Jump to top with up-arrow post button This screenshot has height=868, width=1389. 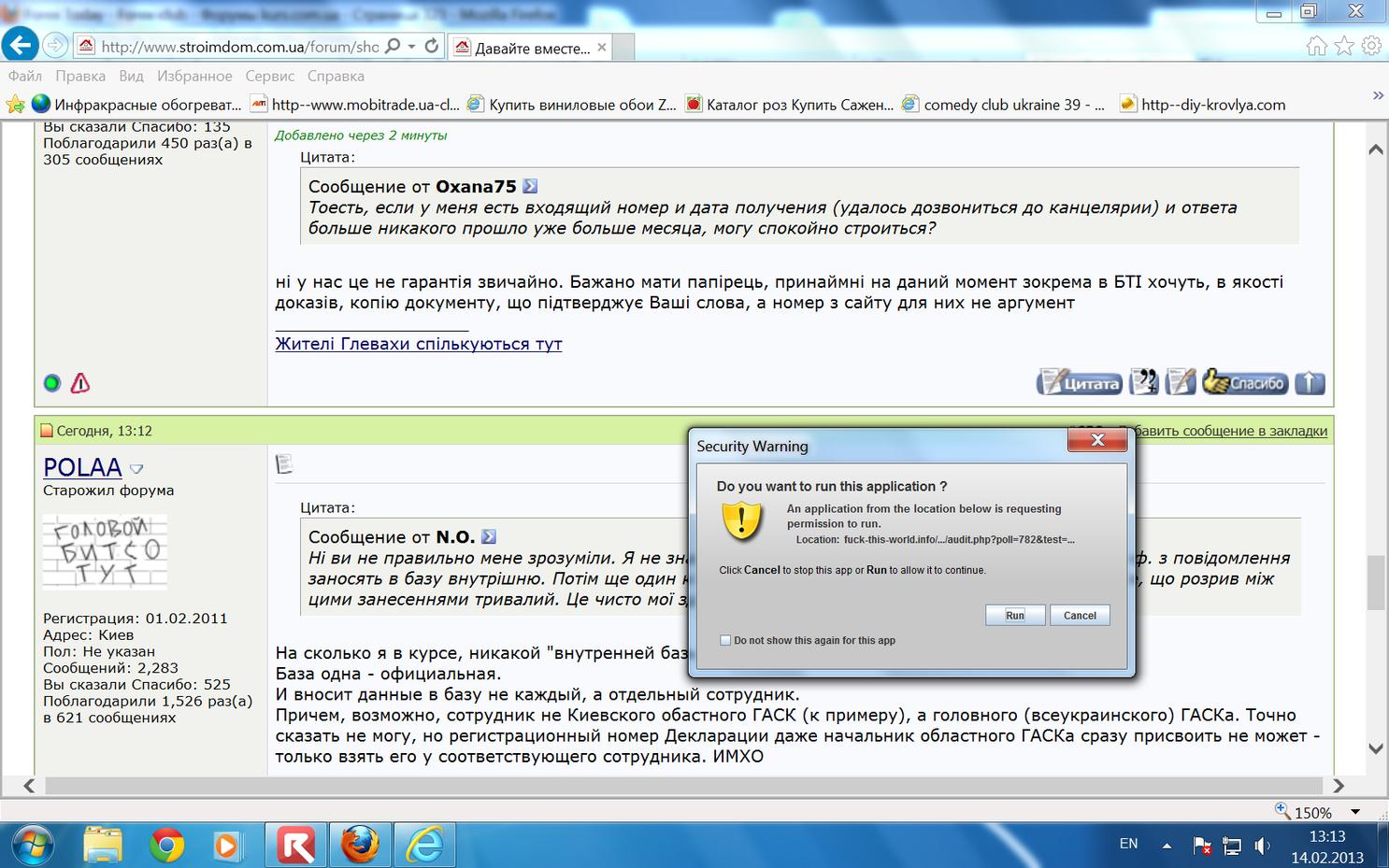coord(1310,382)
